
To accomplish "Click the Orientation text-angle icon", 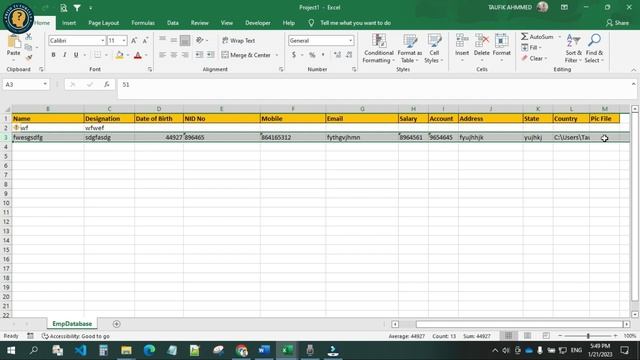I will [x=200, y=40].
